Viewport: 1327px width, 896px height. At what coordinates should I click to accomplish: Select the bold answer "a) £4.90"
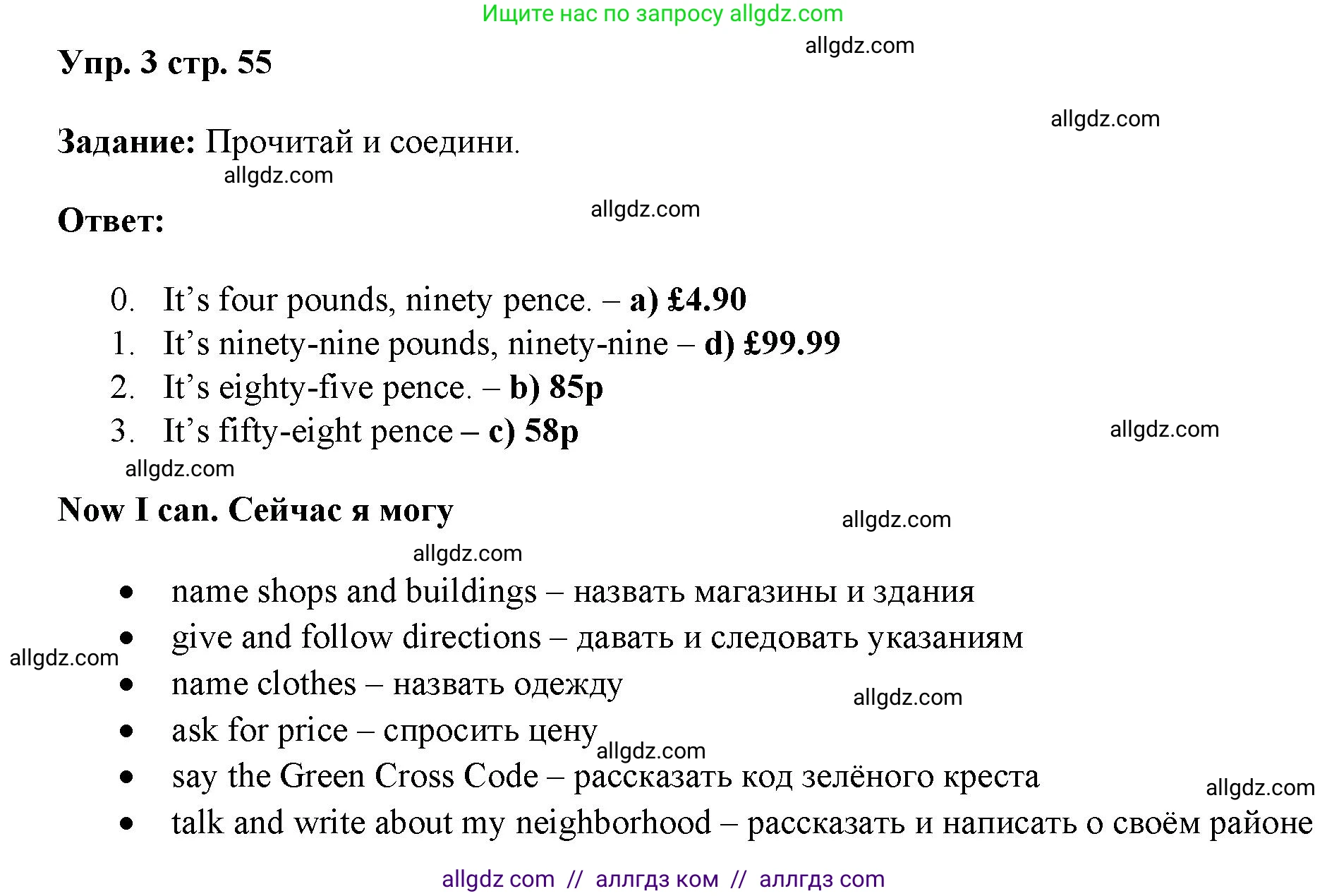[688, 300]
